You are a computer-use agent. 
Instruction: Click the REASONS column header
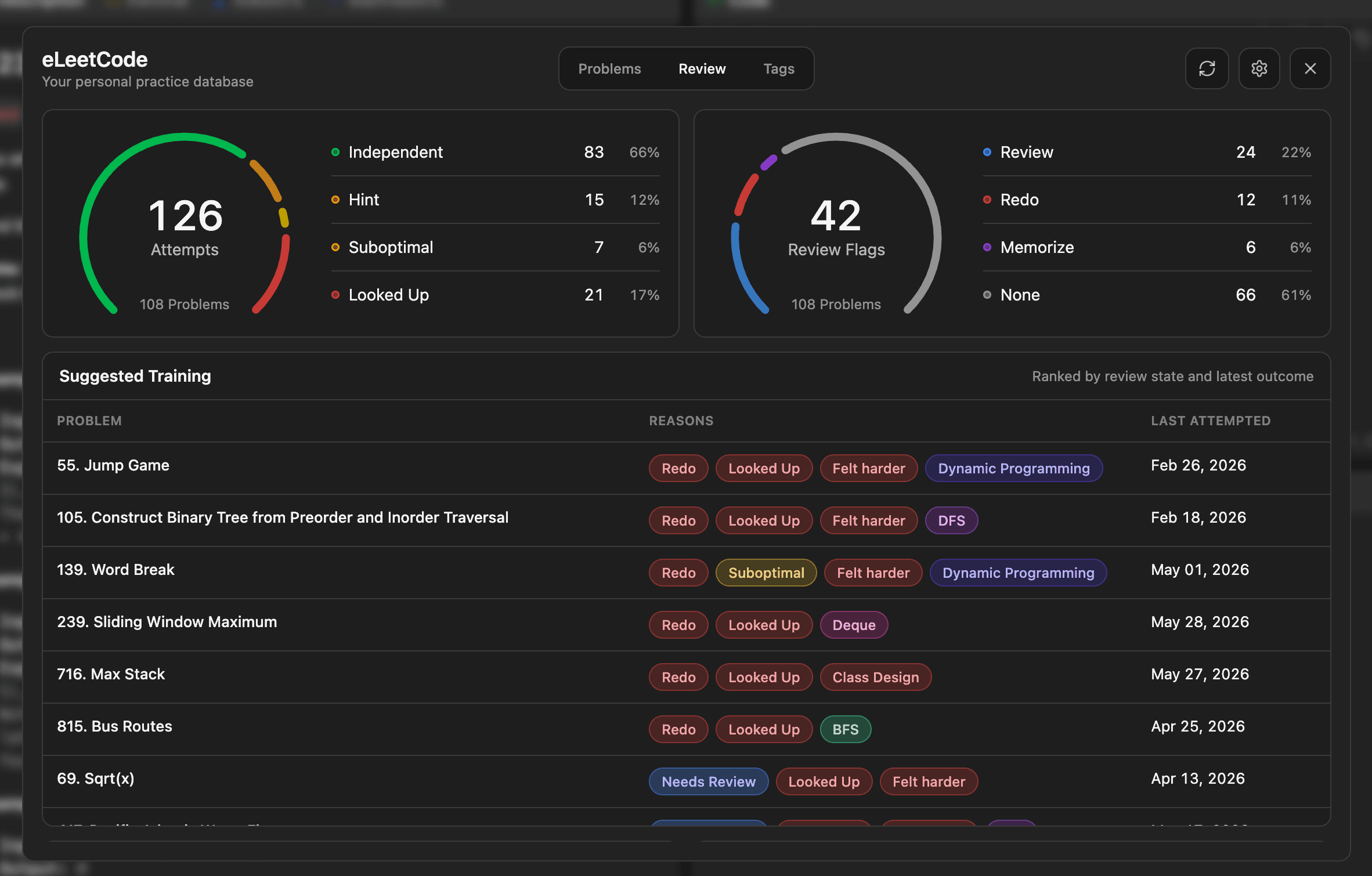(x=681, y=421)
